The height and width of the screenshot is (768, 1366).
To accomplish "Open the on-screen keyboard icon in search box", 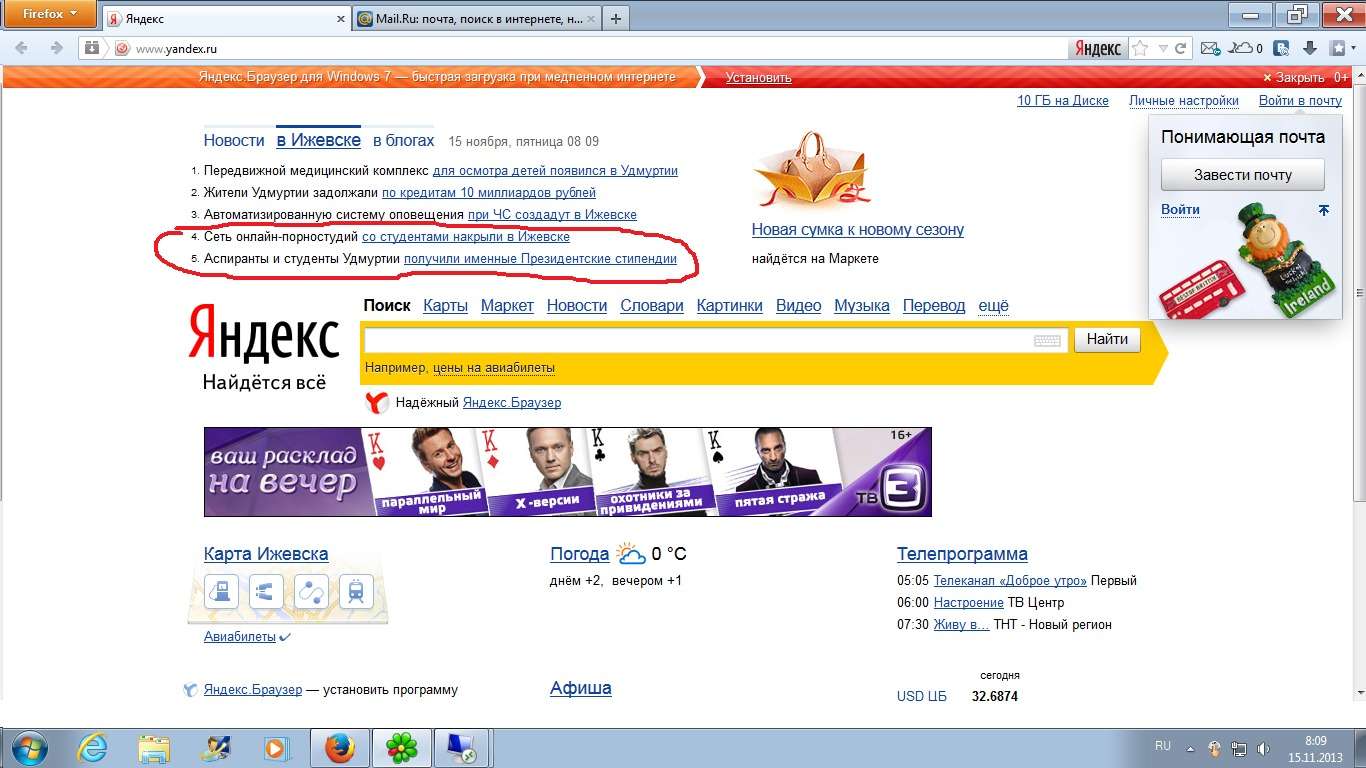I will point(1047,341).
